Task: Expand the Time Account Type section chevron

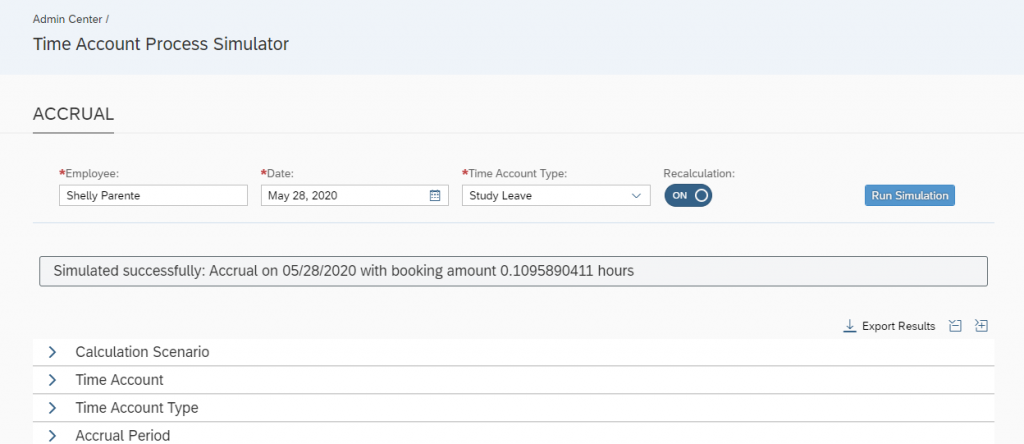Action: [x=53, y=408]
